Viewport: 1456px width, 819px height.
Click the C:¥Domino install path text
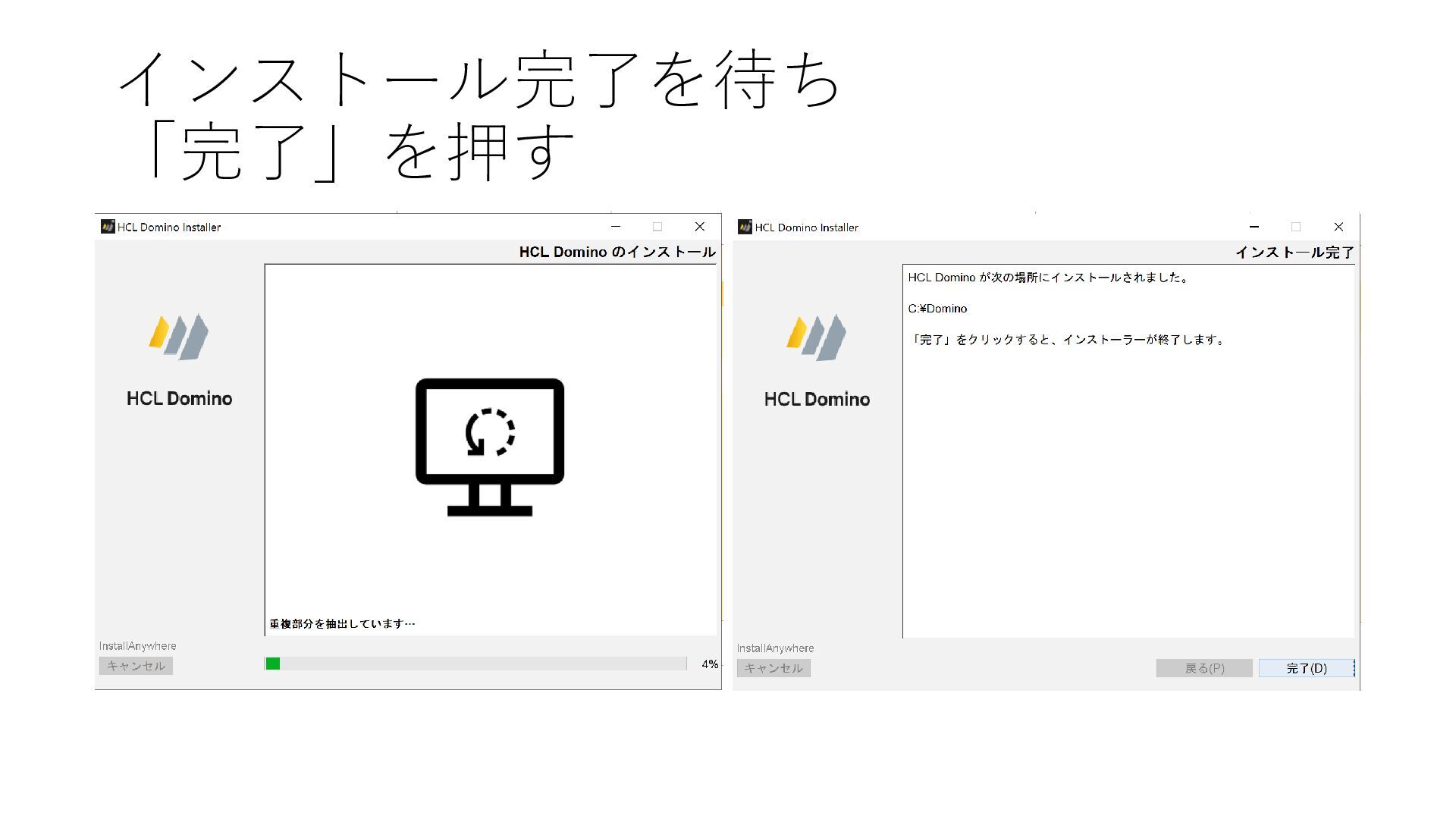[x=937, y=309]
